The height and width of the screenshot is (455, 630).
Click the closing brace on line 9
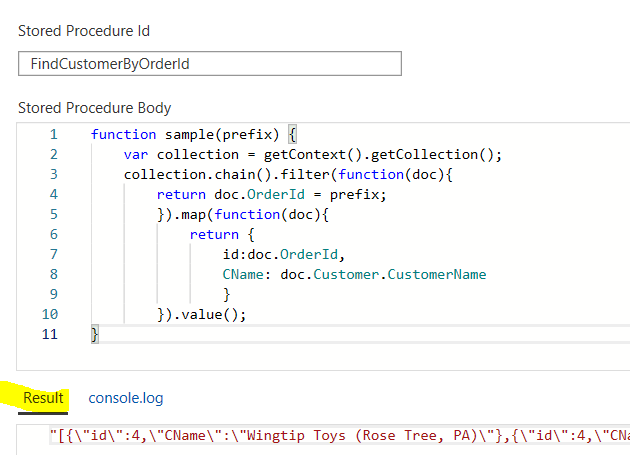coord(227,294)
